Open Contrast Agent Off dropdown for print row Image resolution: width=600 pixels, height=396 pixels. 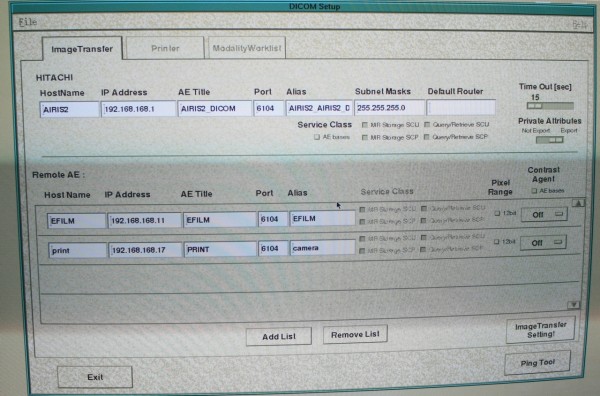click(543, 243)
